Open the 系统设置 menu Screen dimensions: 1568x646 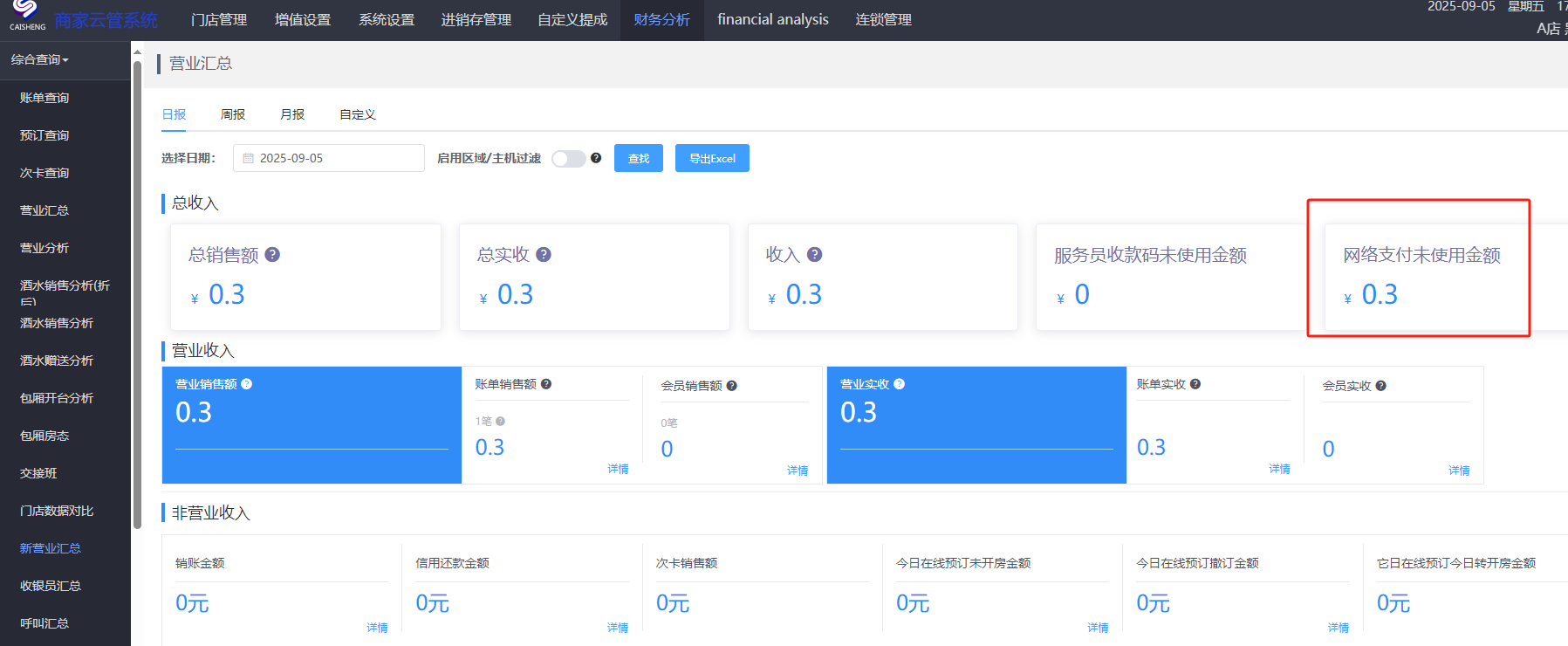387,19
